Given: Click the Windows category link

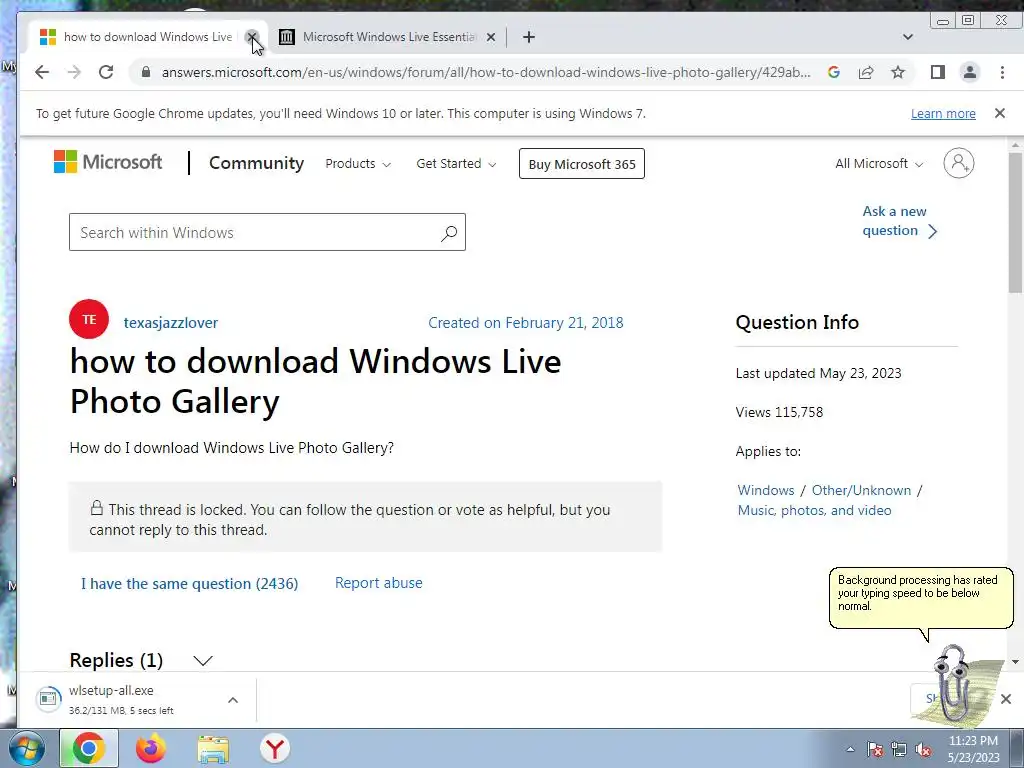Looking at the screenshot, I should (765, 490).
